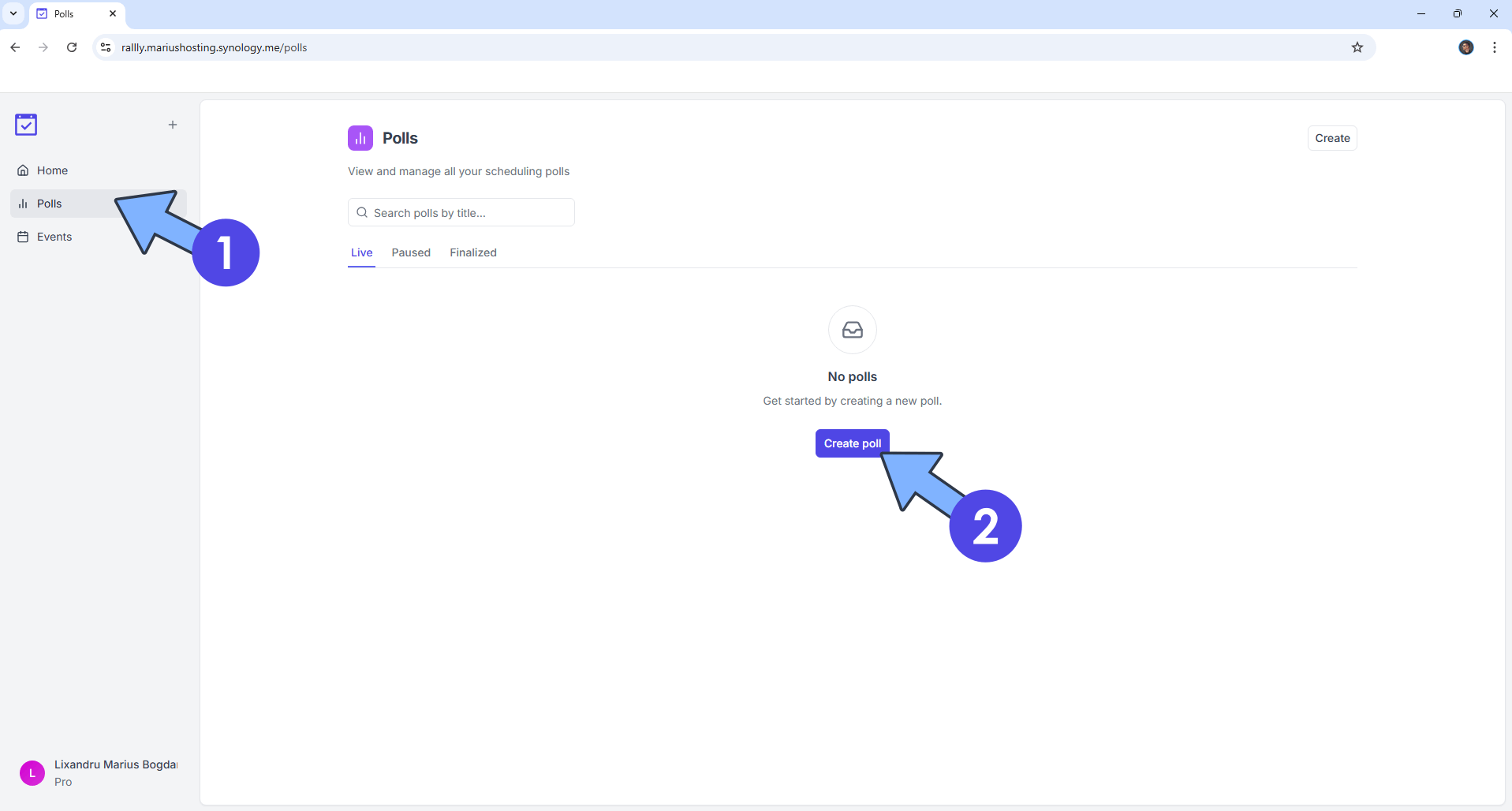
Task: Switch to the Paused tab
Action: point(411,252)
